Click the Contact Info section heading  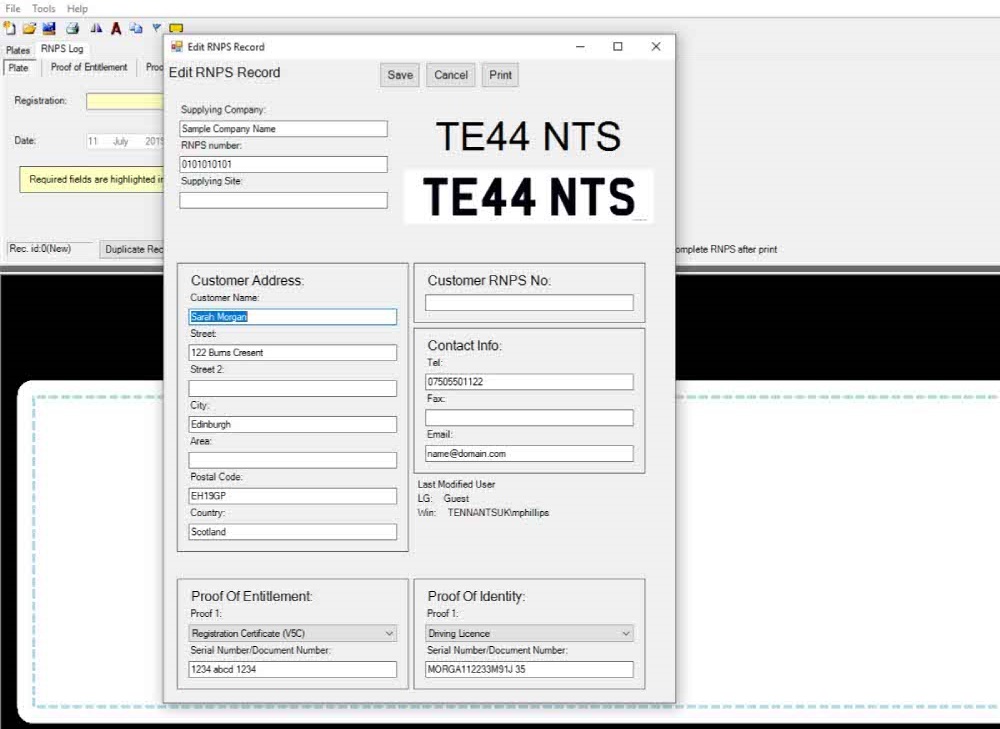464,346
